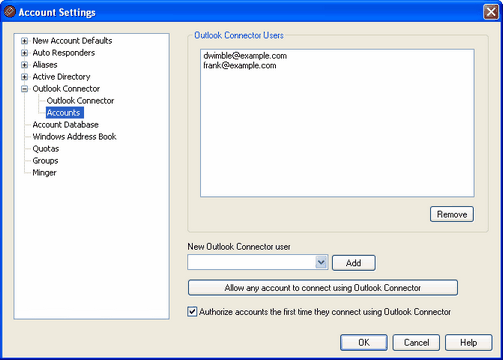Screen dimensions: 503x360
Task: Click the Add button
Action: tap(354, 263)
